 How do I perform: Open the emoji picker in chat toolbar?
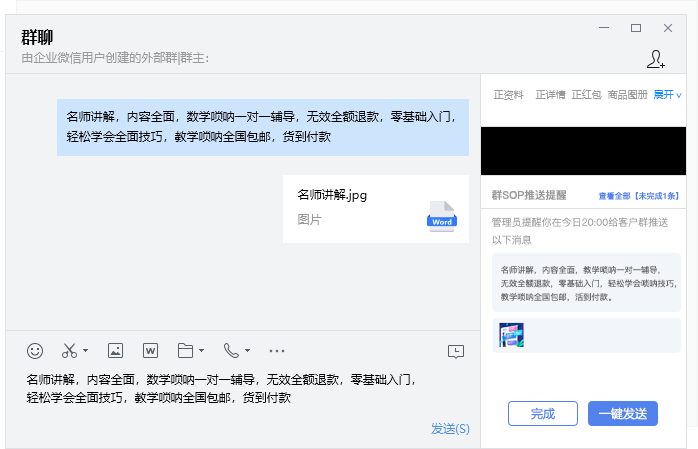coord(35,351)
